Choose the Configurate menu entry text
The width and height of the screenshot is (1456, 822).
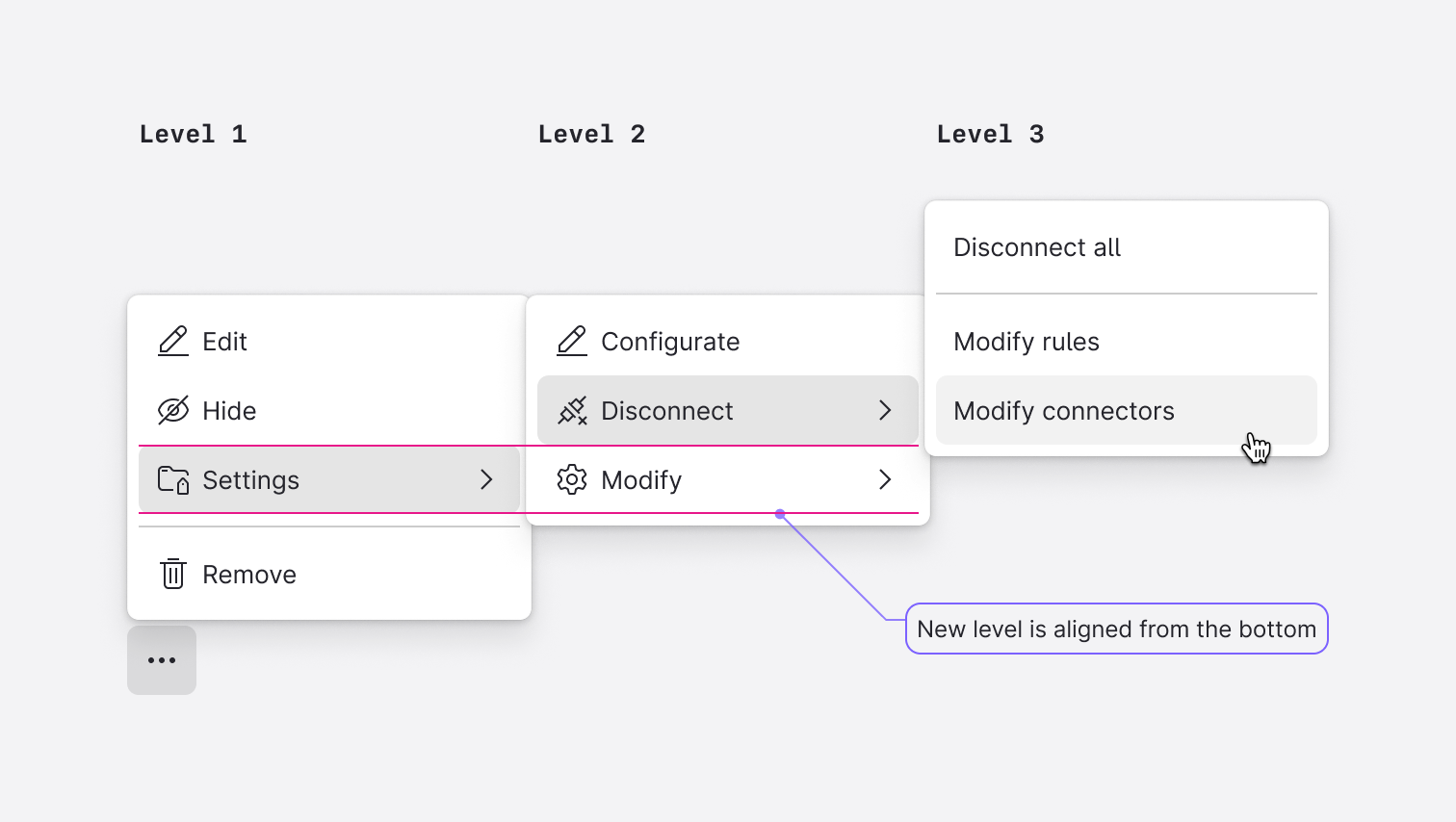click(670, 342)
